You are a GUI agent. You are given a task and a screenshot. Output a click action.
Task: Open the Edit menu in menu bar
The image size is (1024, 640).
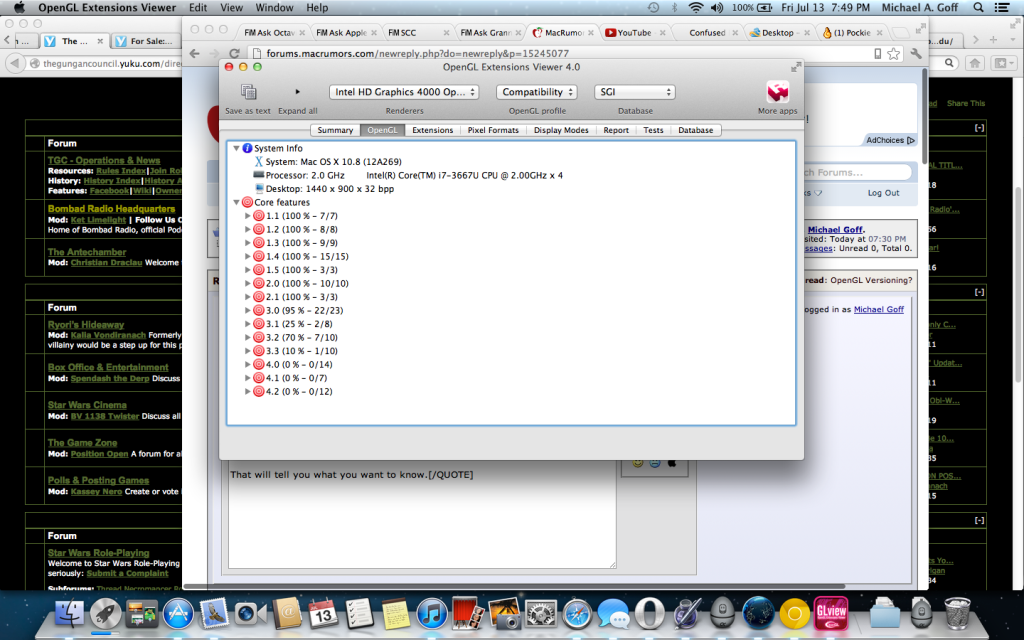click(198, 8)
